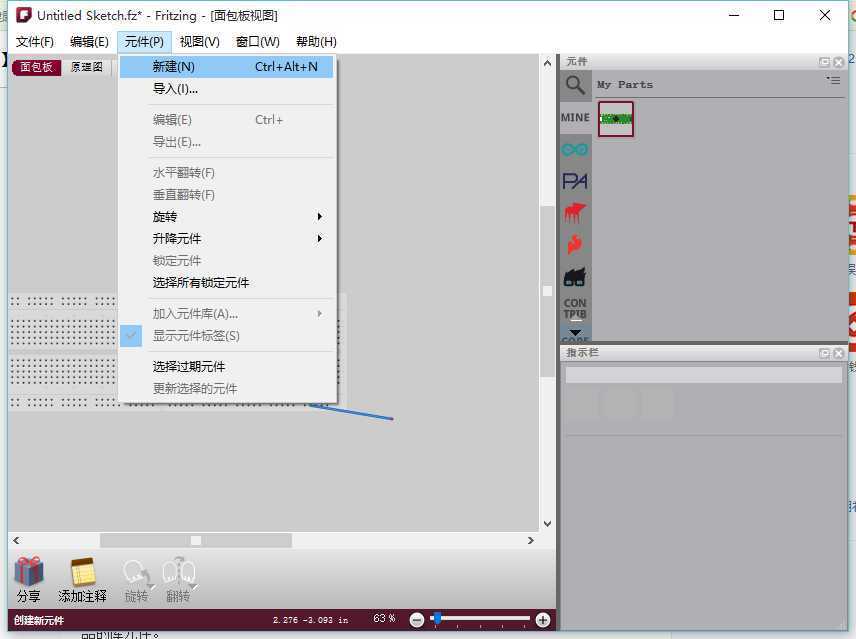Click the vertical scrollbar thumb
This screenshot has height=639, width=856.
pyautogui.click(x=548, y=291)
